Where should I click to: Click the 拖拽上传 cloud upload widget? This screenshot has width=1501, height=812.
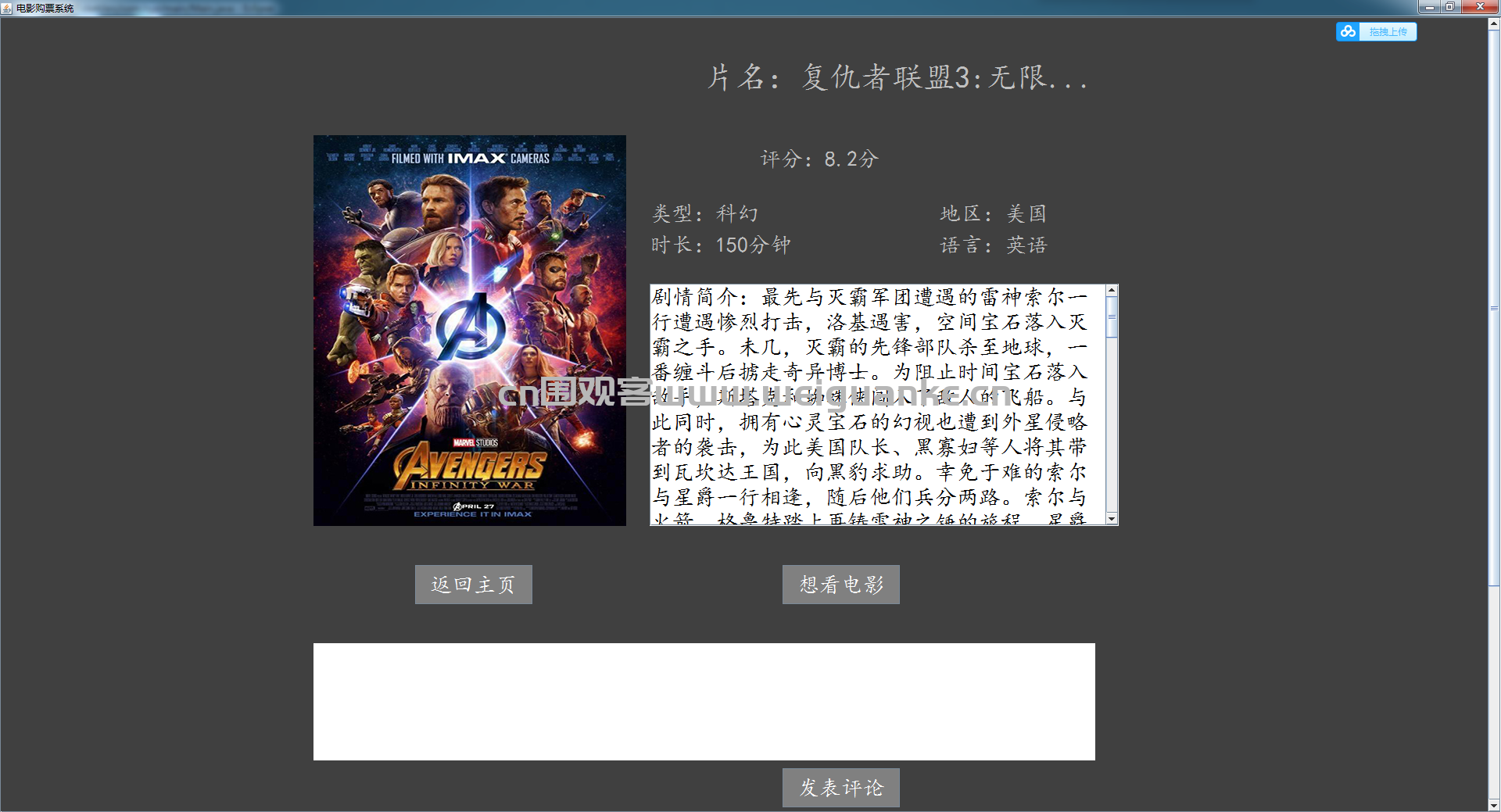(1376, 31)
